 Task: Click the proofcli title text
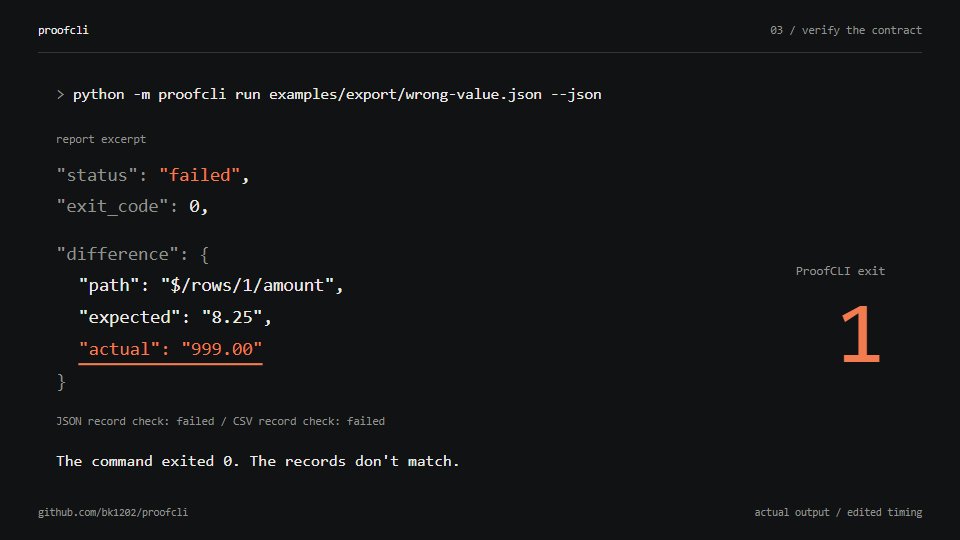click(x=63, y=30)
